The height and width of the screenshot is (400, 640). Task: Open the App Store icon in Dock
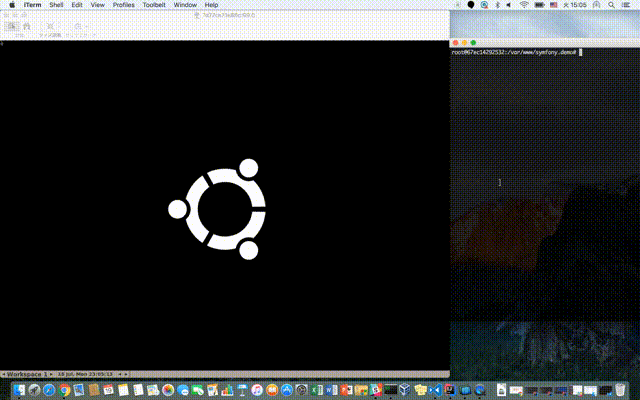(287, 390)
